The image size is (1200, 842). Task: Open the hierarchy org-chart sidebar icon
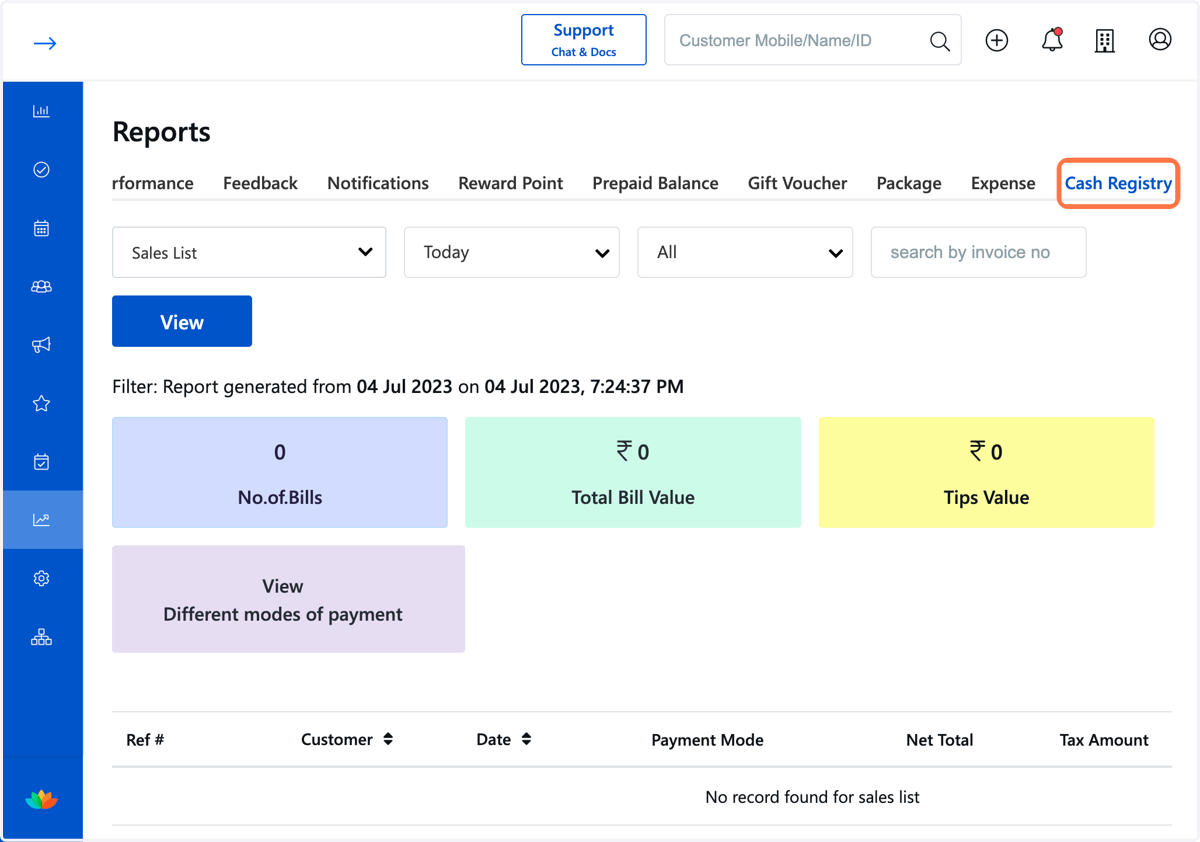click(x=41, y=637)
